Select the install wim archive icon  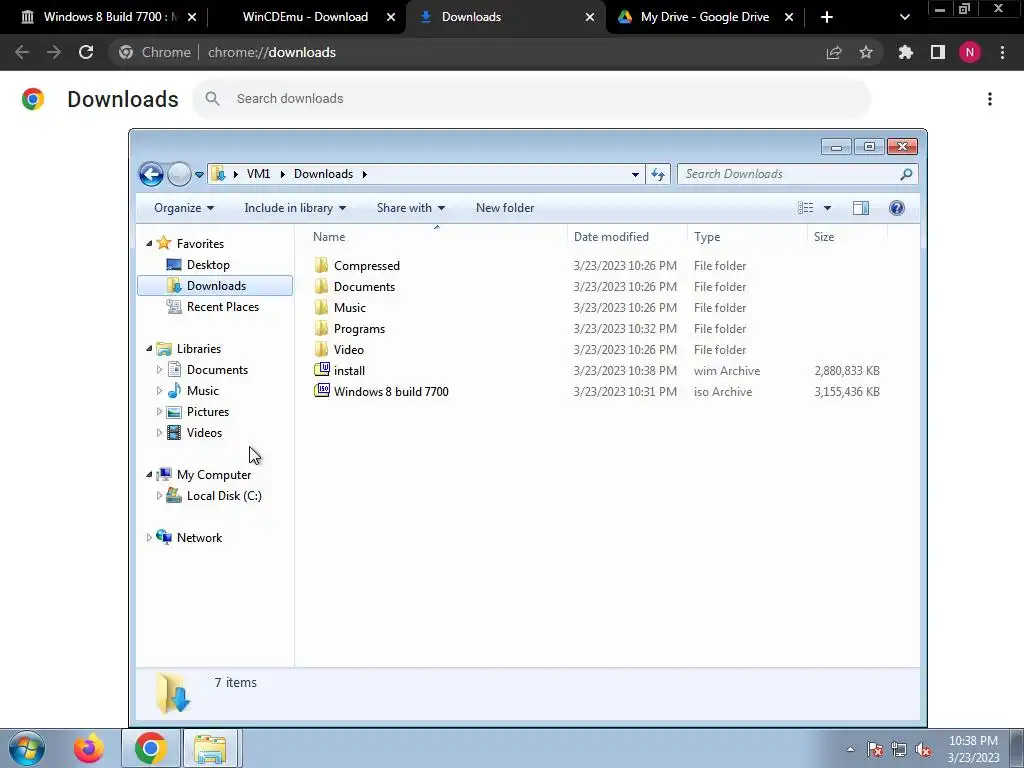click(322, 370)
